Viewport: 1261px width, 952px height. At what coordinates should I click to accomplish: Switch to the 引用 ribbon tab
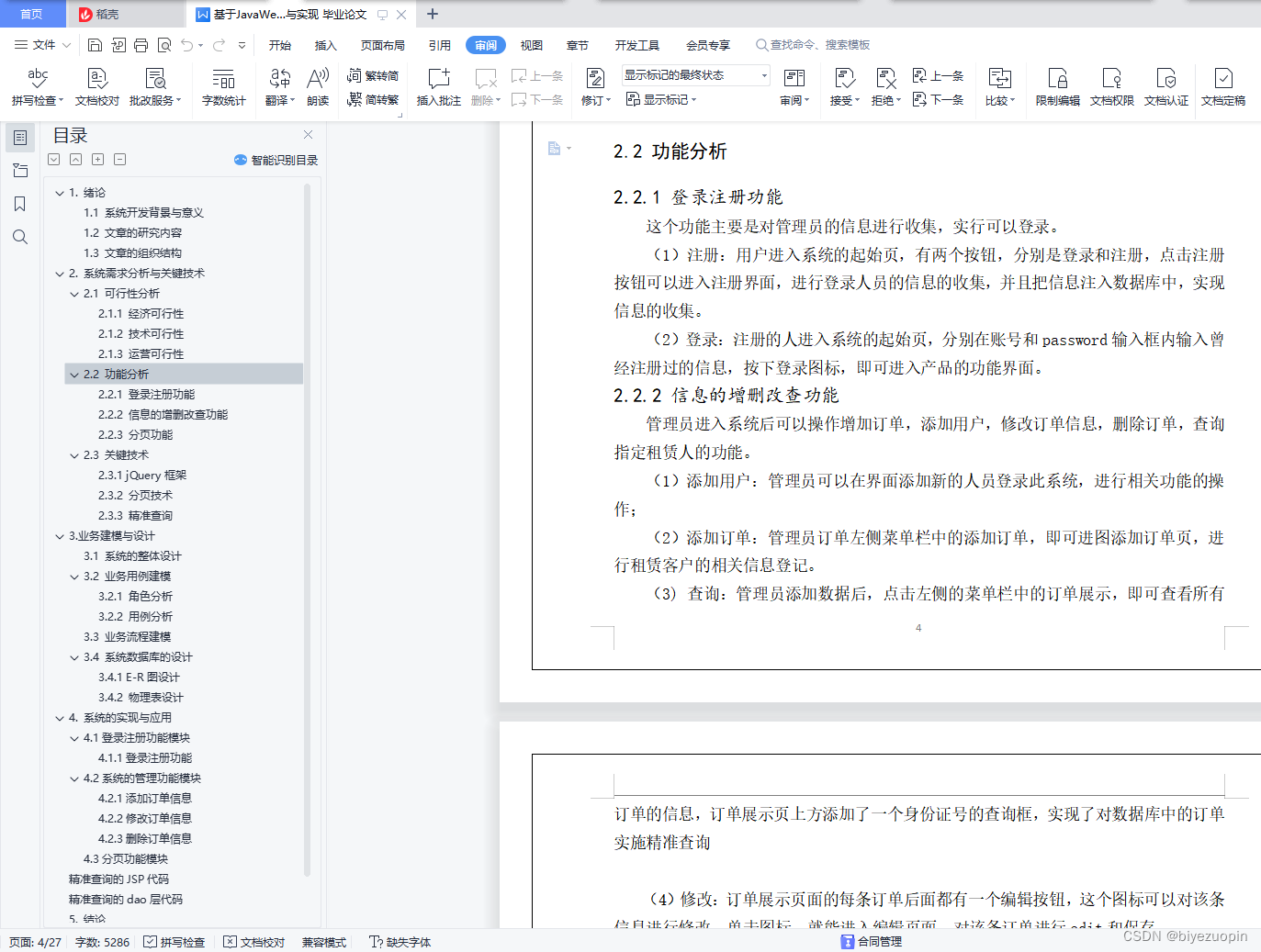440,45
